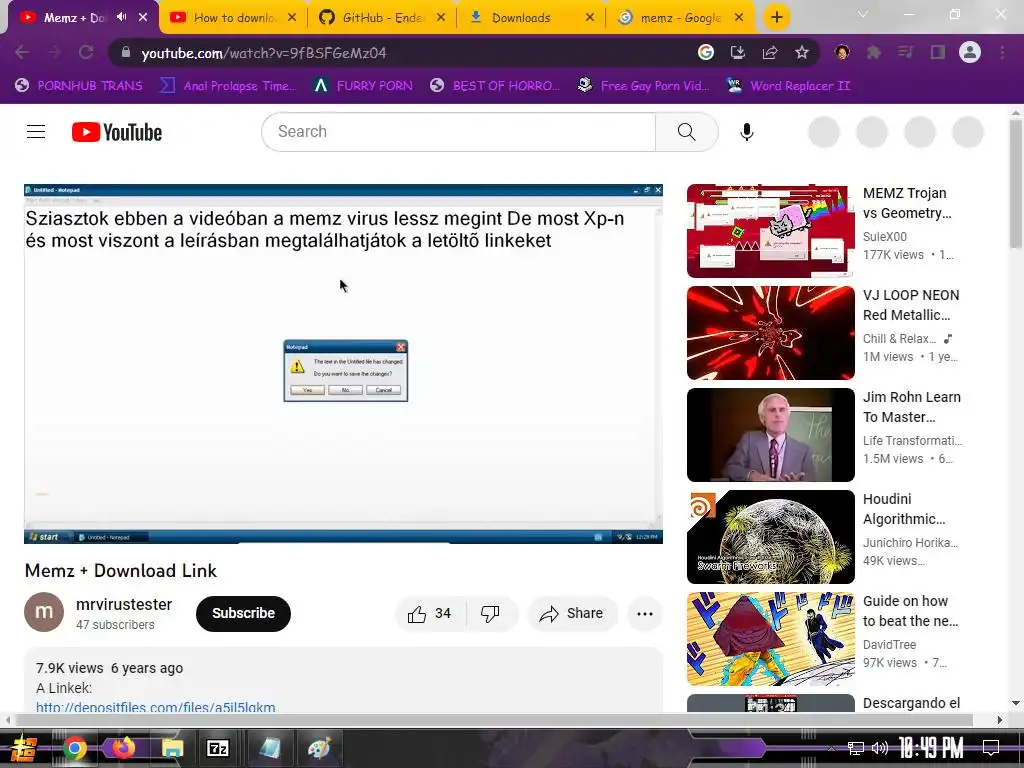Open the volume control in system tray
The image size is (1024, 768).
880,748
